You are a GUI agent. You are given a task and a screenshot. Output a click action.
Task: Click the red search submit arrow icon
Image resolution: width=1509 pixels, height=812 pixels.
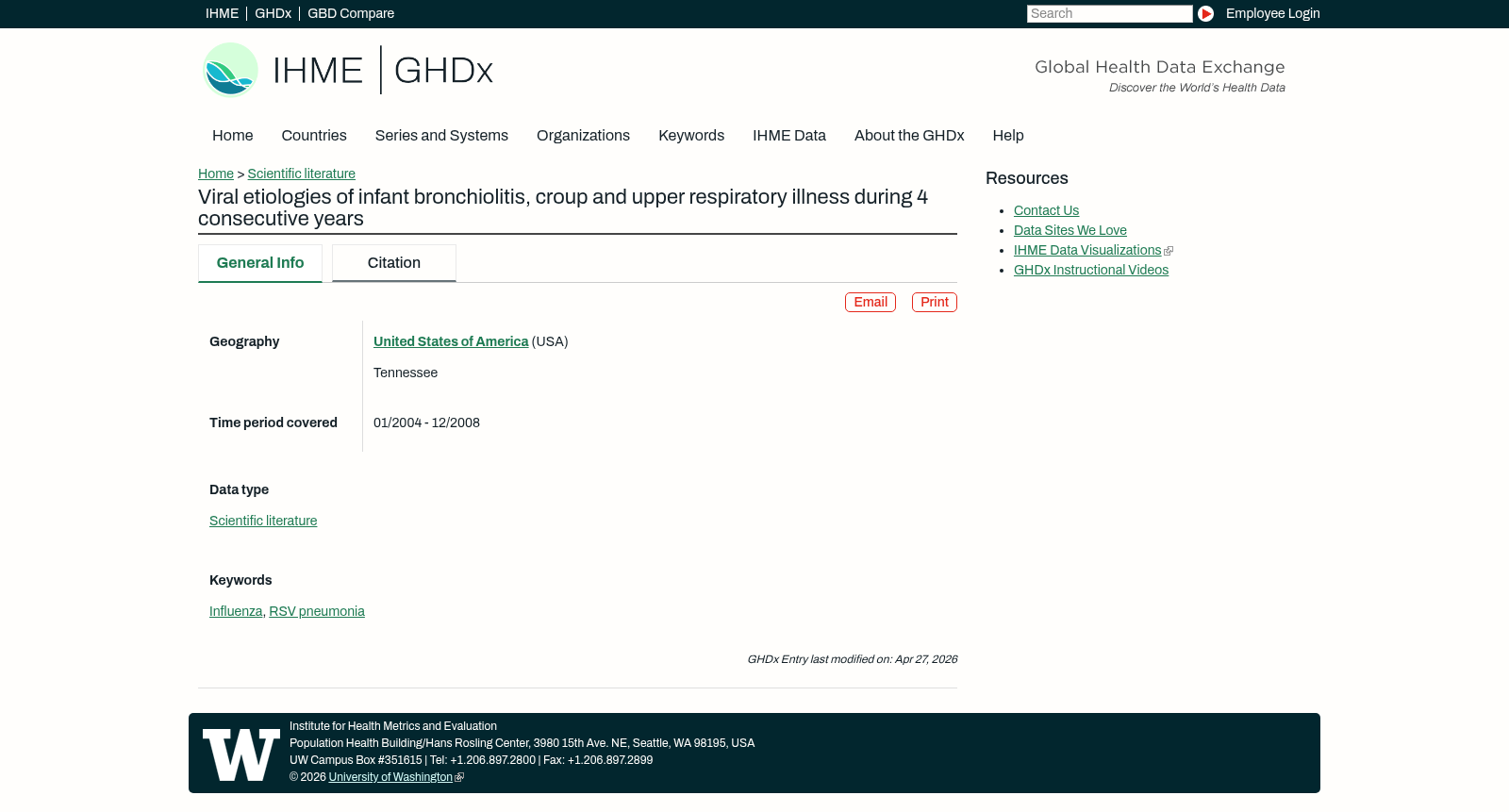(x=1205, y=14)
